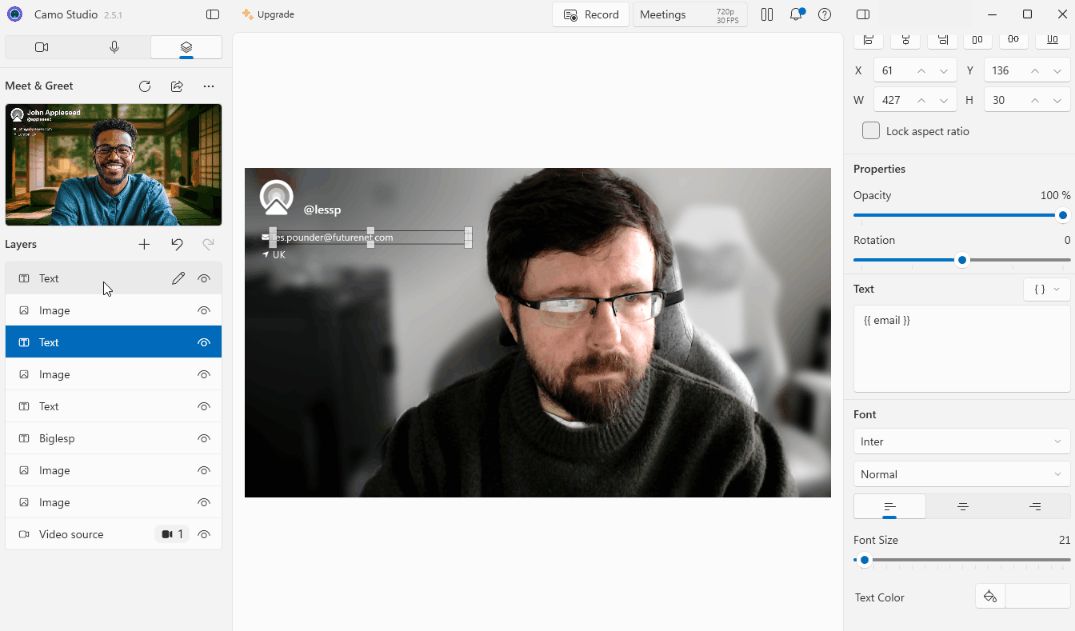Toggle visibility of the Video source layer
The image size is (1075, 631).
(x=204, y=534)
